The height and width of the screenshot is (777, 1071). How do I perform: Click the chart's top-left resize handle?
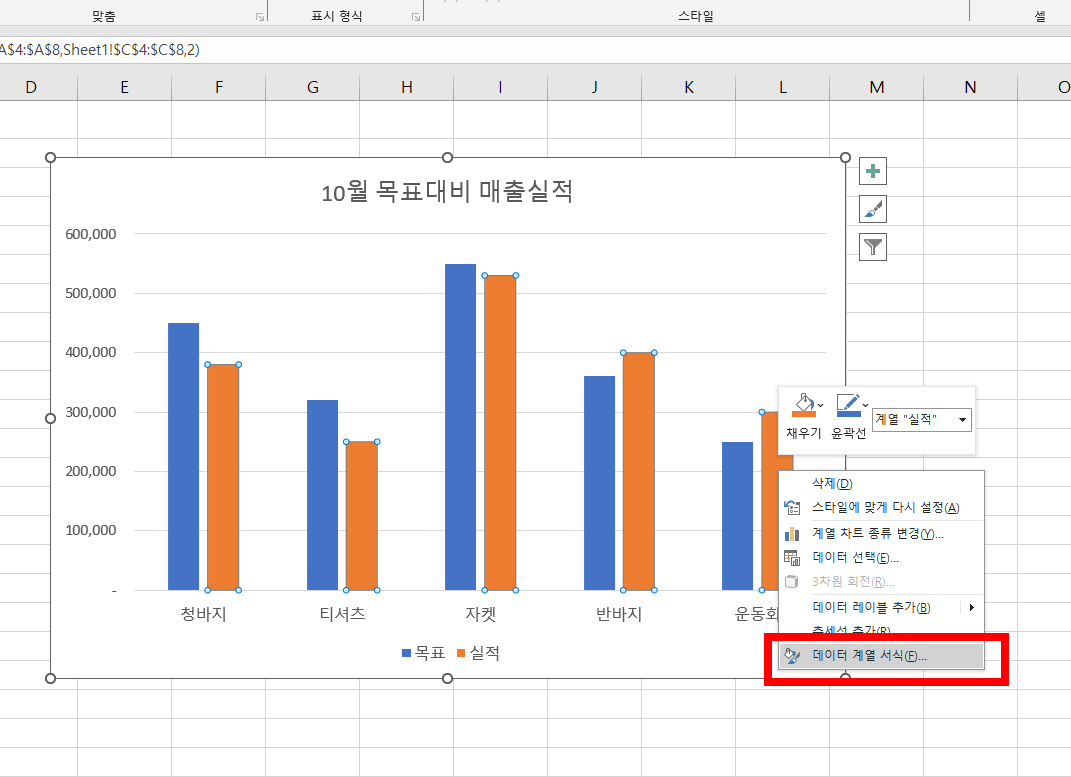click(50, 158)
